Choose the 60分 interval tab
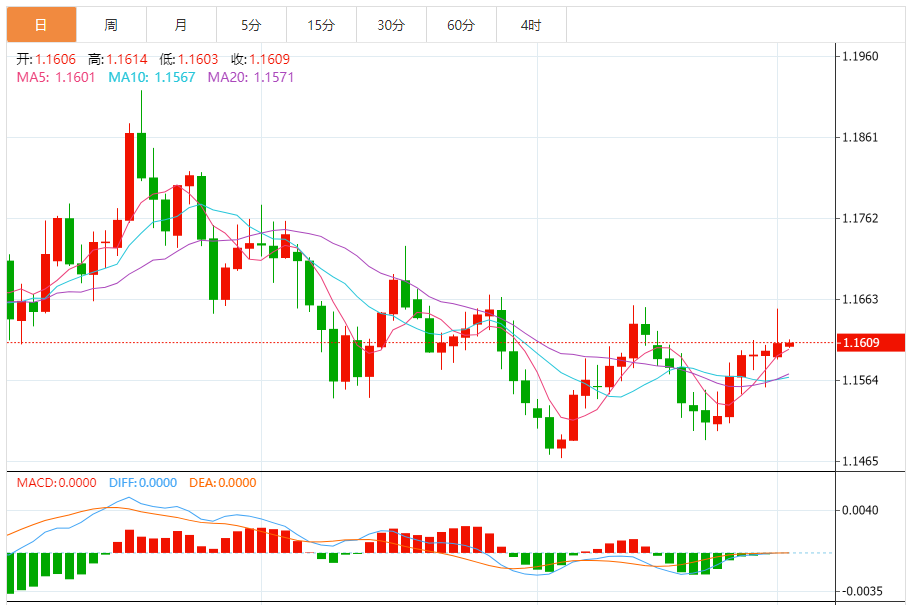The image size is (909, 605). (461, 25)
